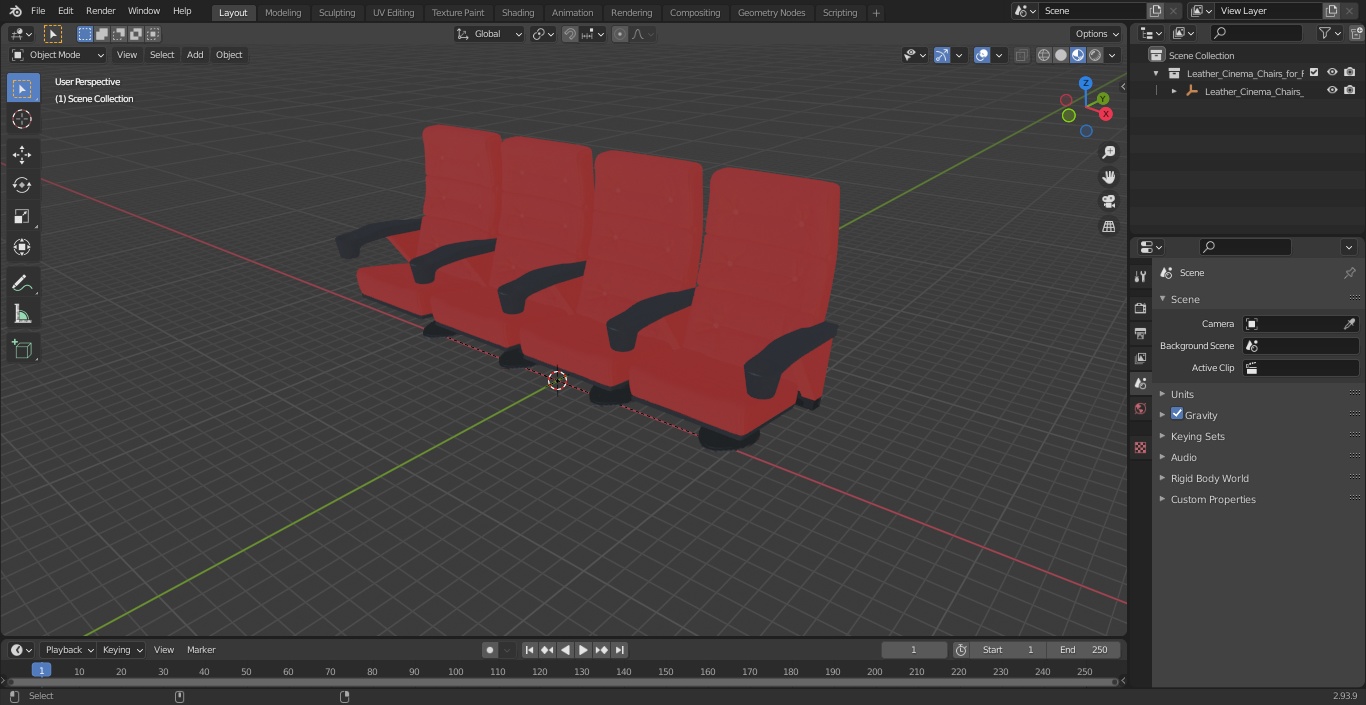Switch to solid viewport shading

coord(1061,55)
